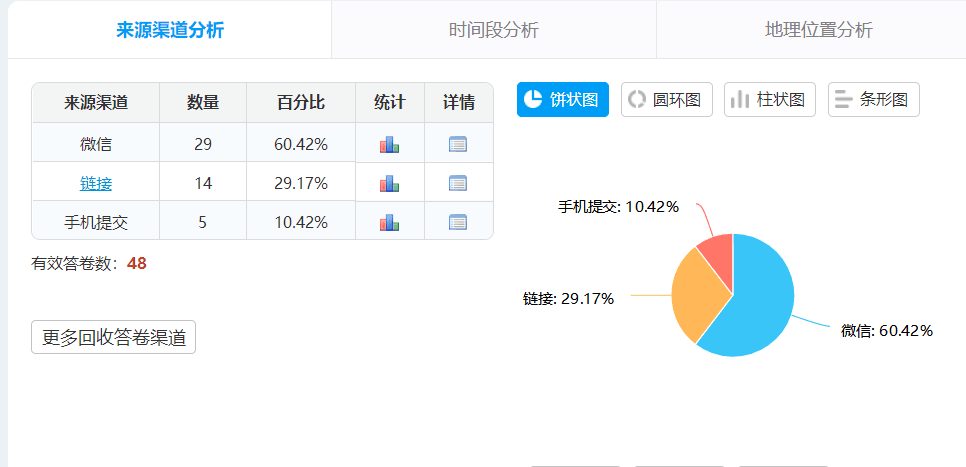The height and width of the screenshot is (467, 966).
Task: Open the 时间段分析 tab
Action: [x=493, y=30]
